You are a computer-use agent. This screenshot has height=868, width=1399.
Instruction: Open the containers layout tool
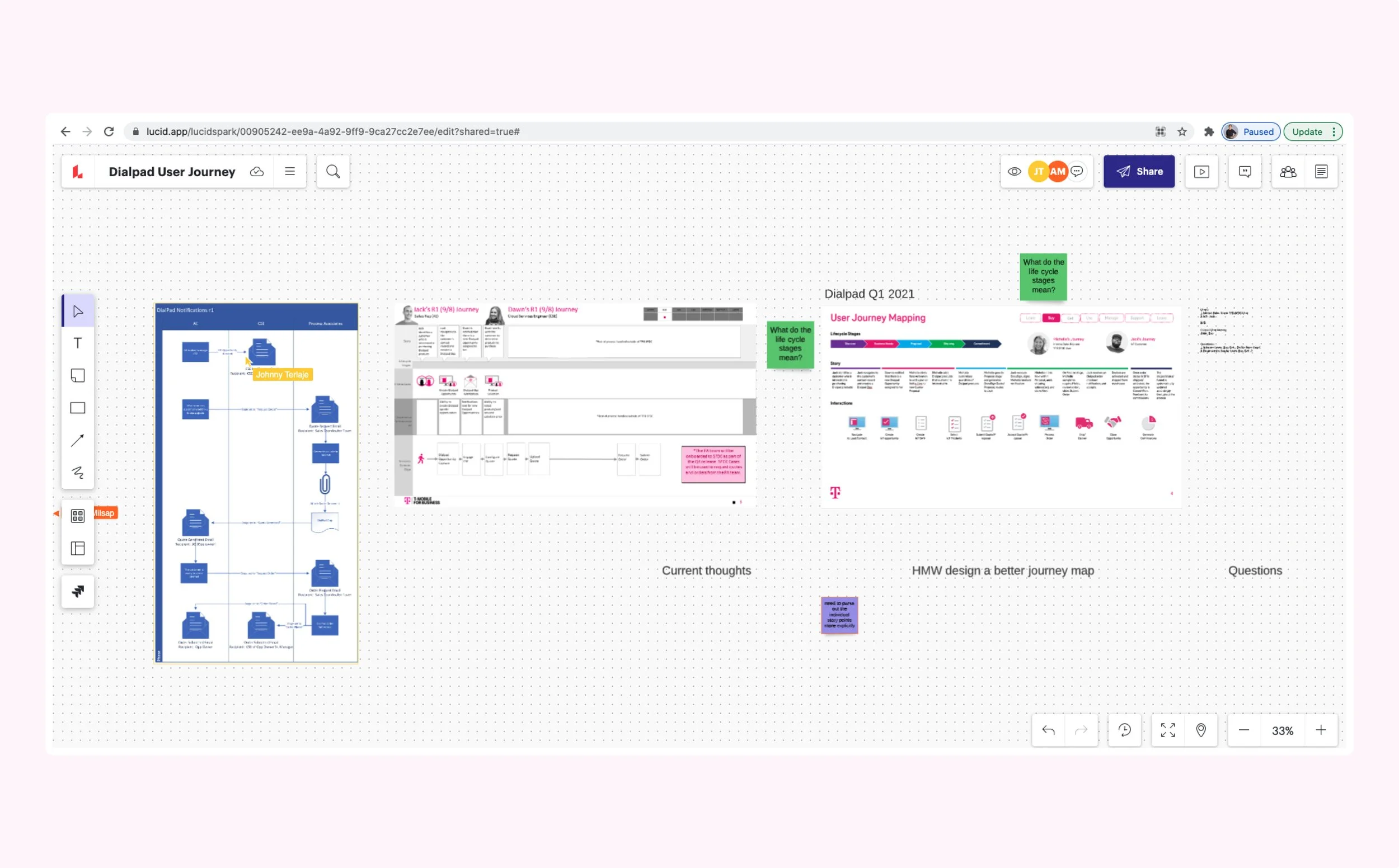coord(78,548)
